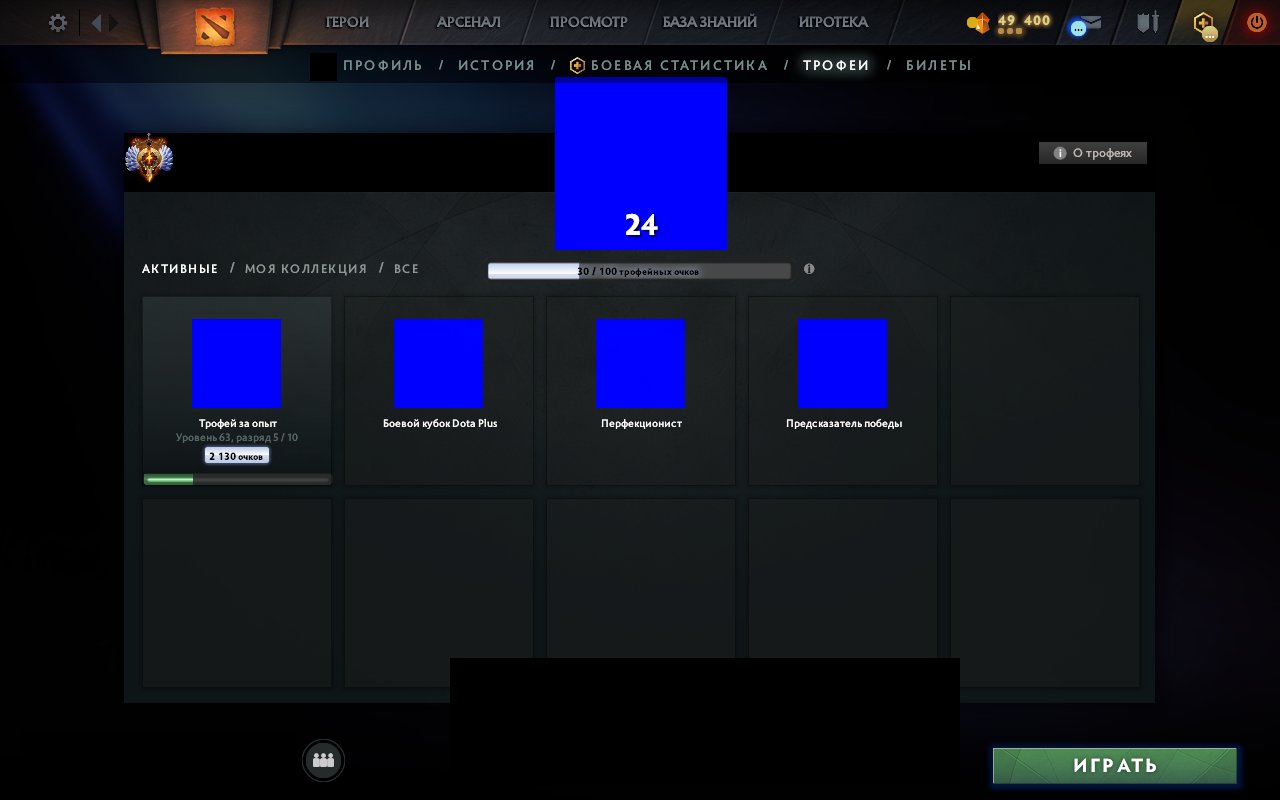Viewport: 1280px width, 800px height.
Task: Select the МОЯ КОЛЛЕКЦИЯ filter
Action: [x=306, y=269]
